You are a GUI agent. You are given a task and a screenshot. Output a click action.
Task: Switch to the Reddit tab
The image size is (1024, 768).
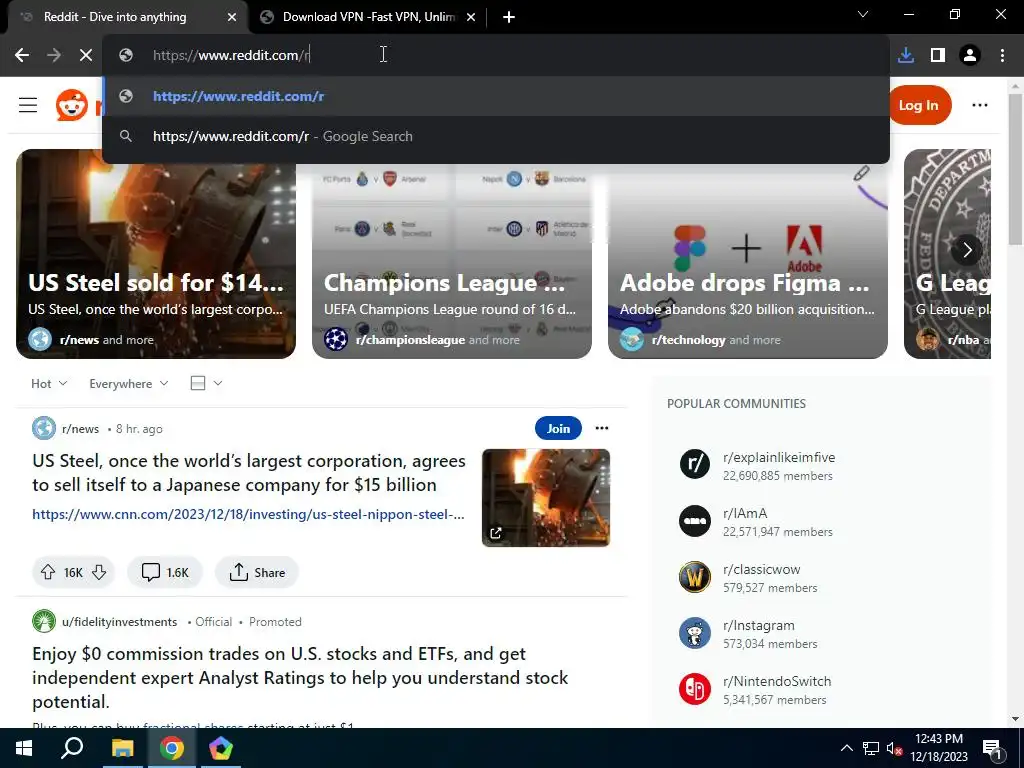127,17
